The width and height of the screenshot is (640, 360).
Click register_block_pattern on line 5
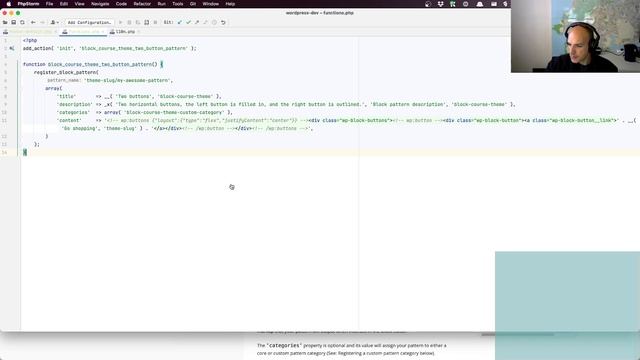65,72
